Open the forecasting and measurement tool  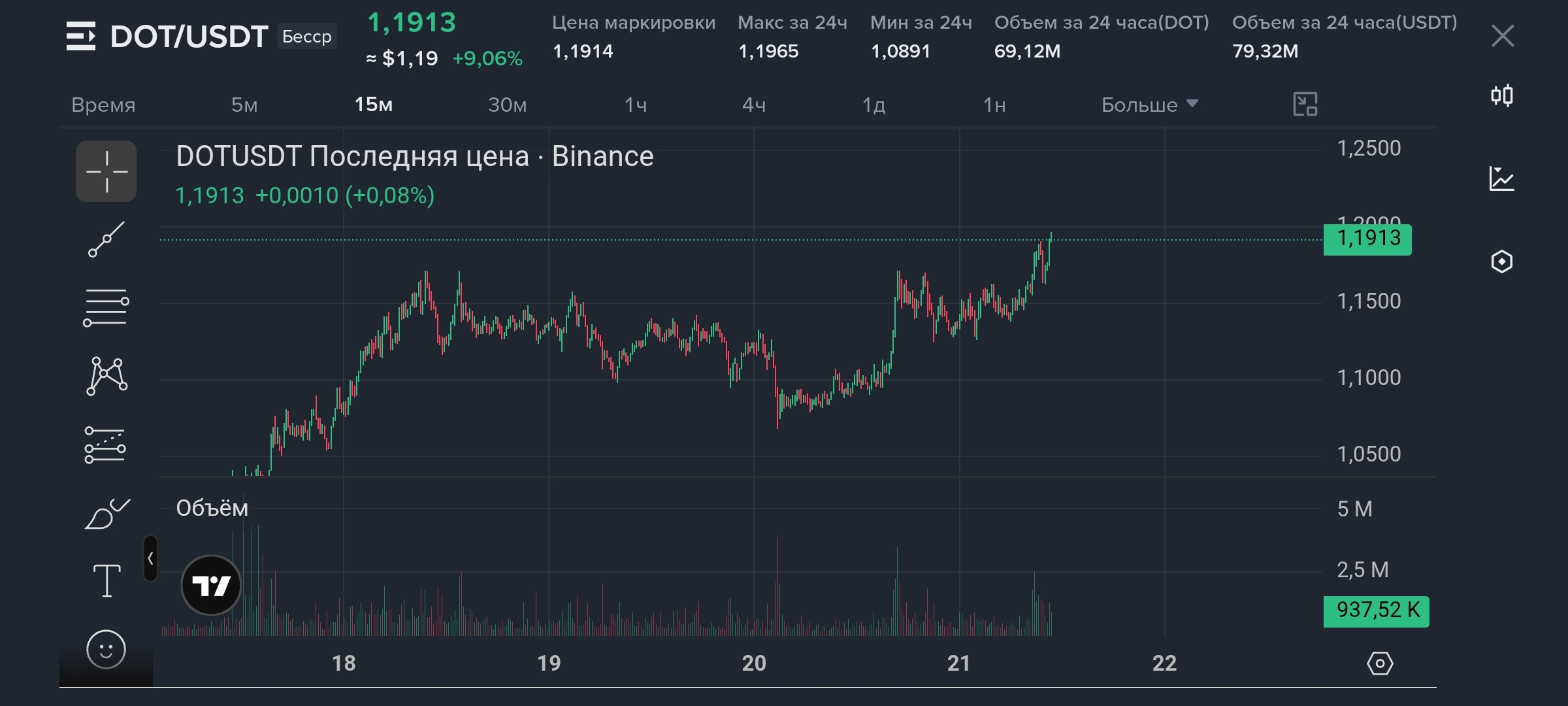[105, 445]
